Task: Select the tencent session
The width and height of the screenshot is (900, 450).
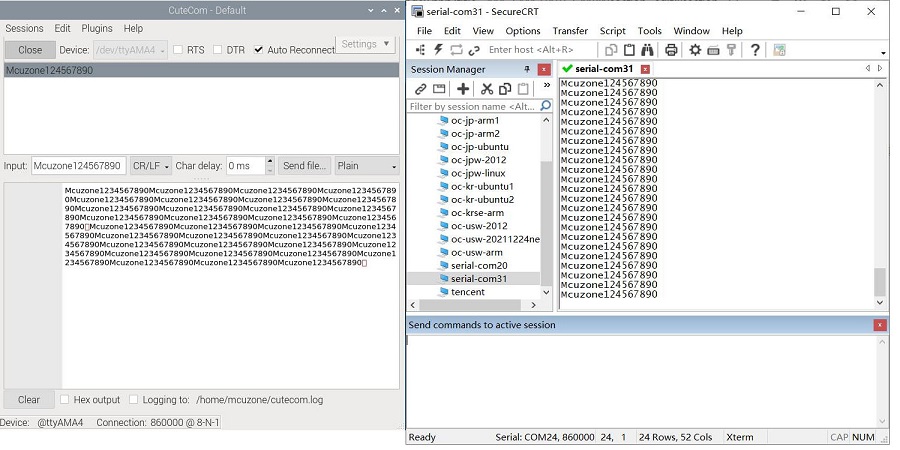Action: point(467,292)
